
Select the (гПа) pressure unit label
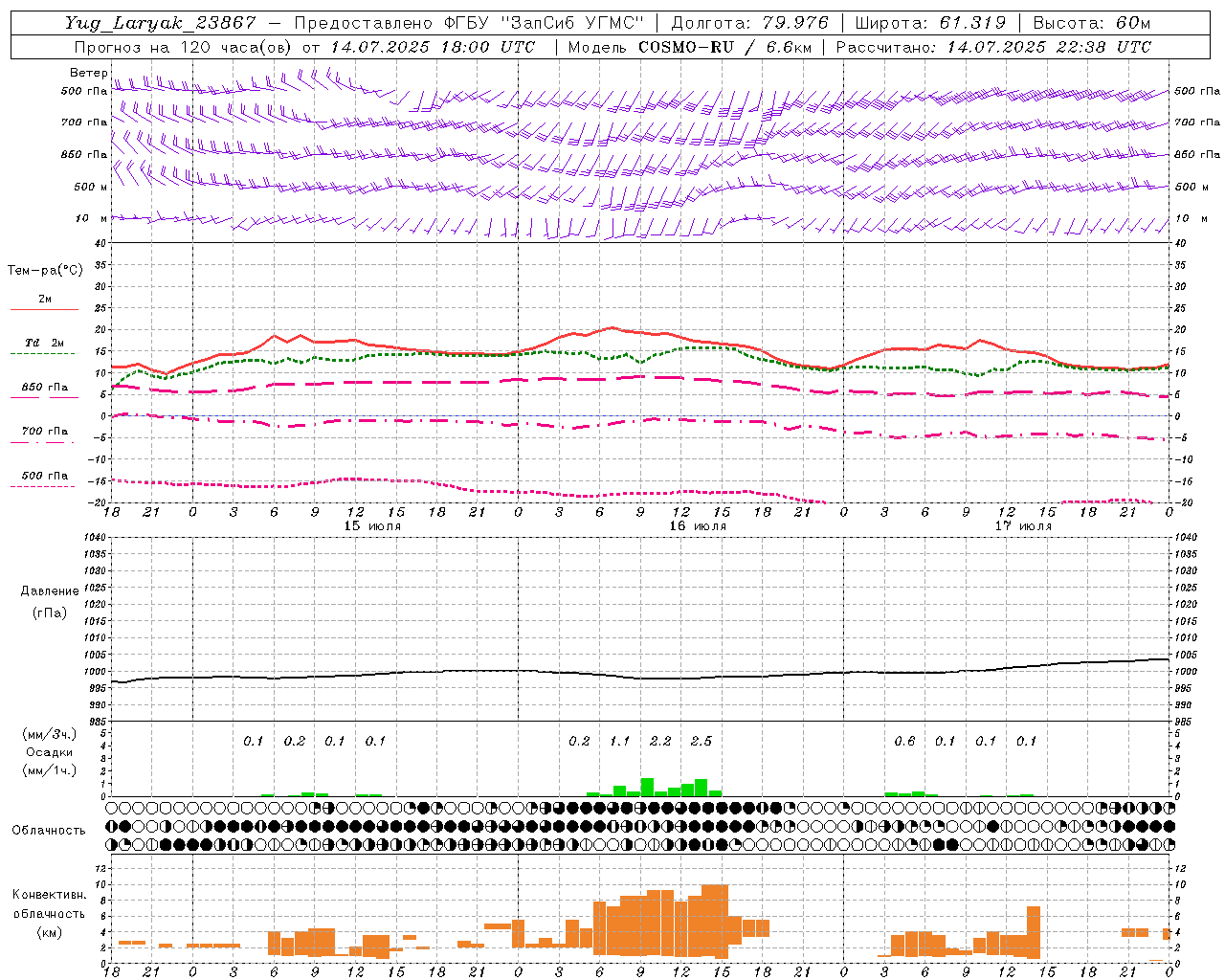(50, 612)
